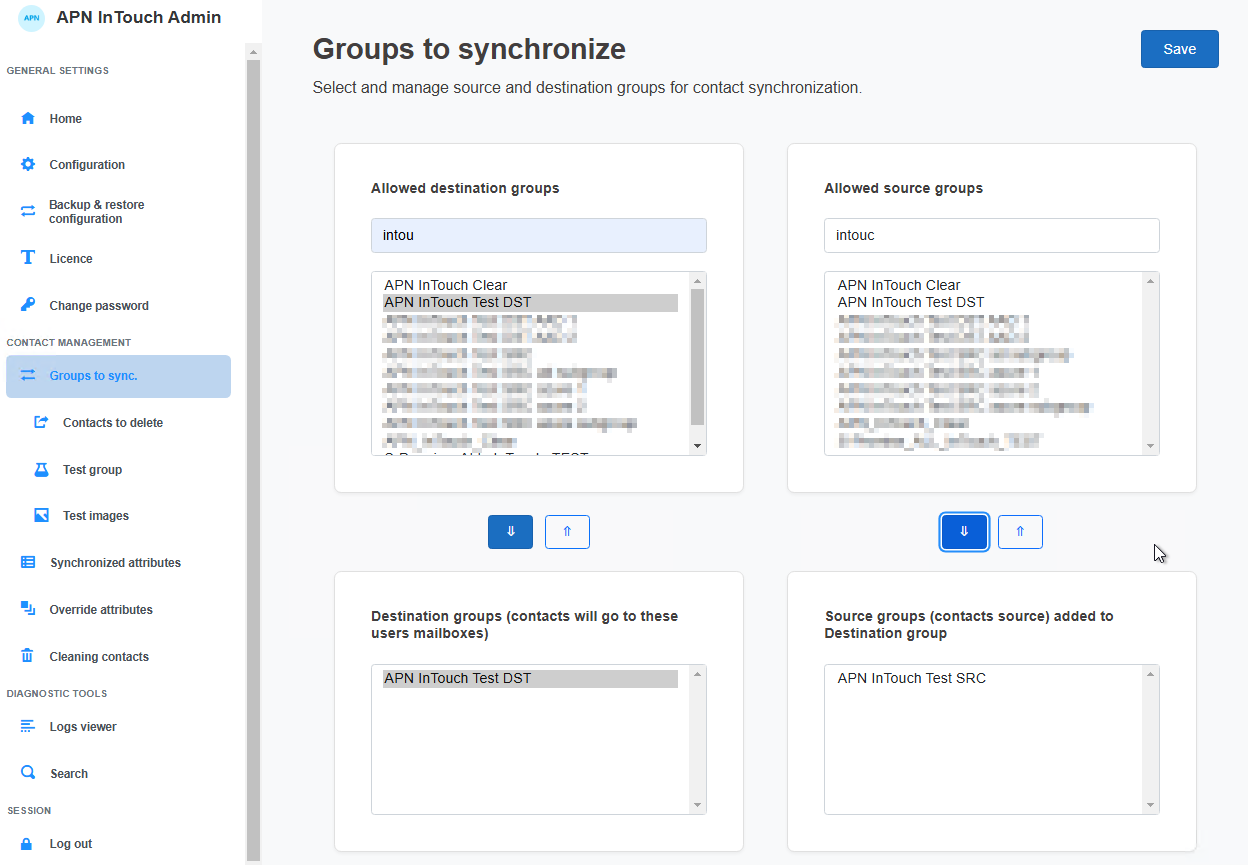
Task: Open the Synchronized attributes menu item
Action: tap(115, 563)
